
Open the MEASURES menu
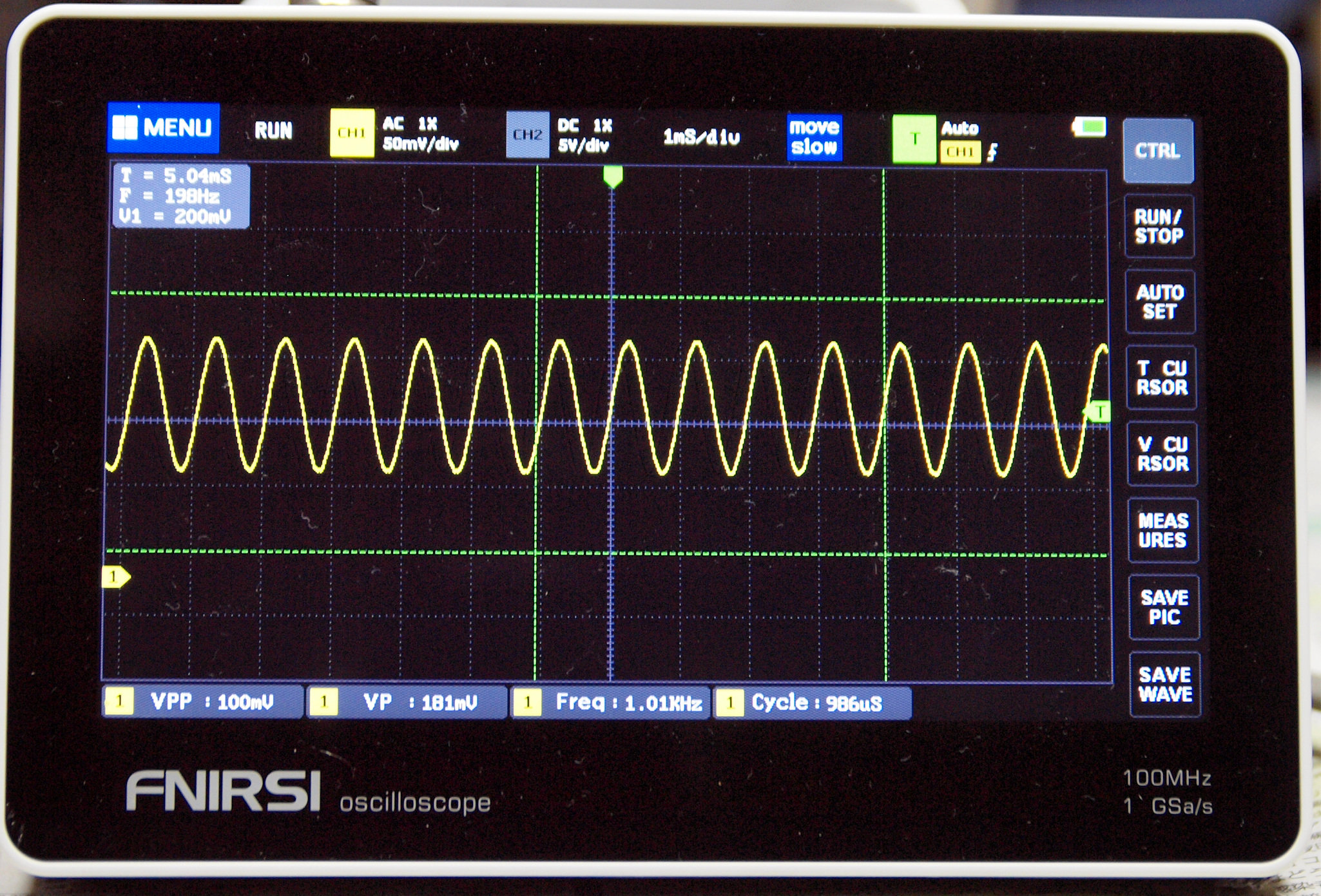[1163, 530]
